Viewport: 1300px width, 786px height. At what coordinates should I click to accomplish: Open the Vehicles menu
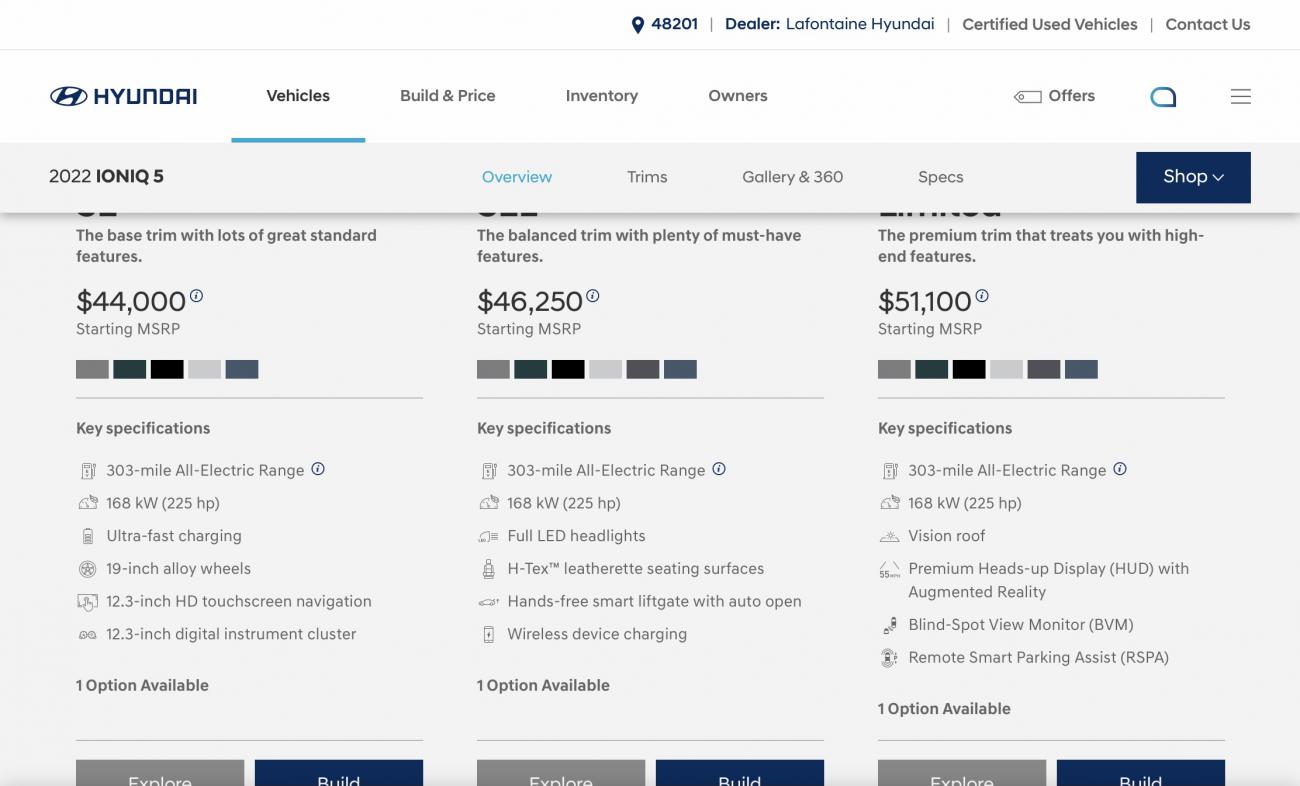[x=298, y=96]
